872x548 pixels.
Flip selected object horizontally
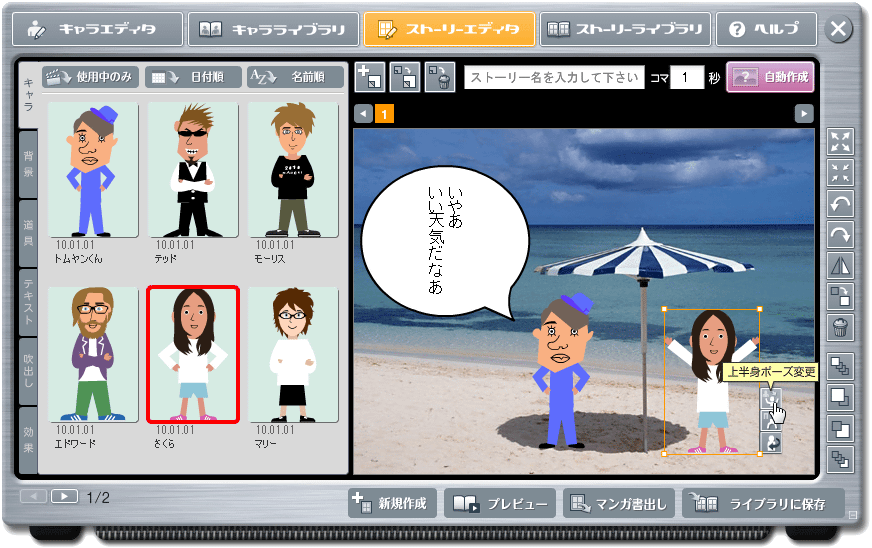click(x=840, y=266)
